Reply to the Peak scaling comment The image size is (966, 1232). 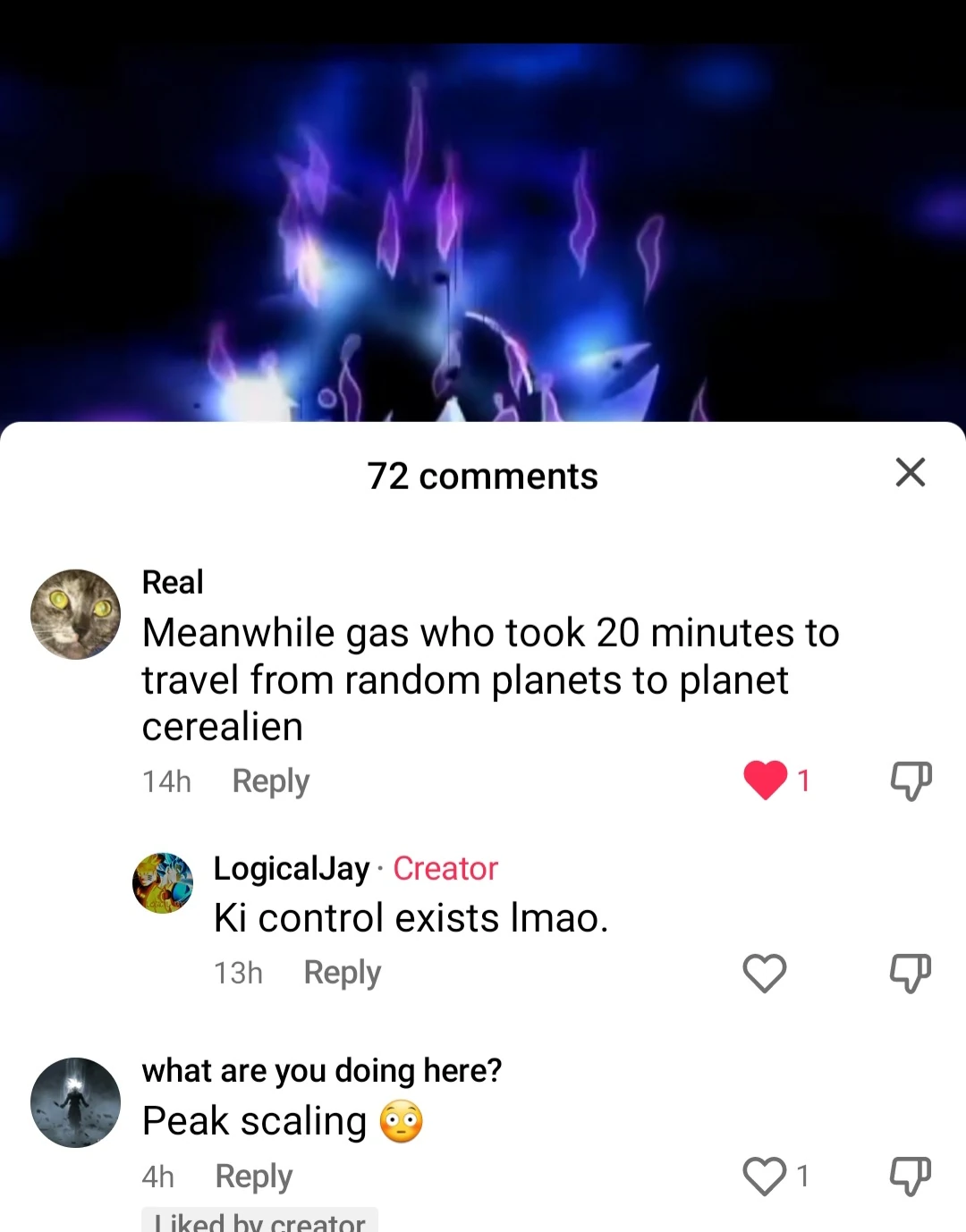pos(254,1177)
